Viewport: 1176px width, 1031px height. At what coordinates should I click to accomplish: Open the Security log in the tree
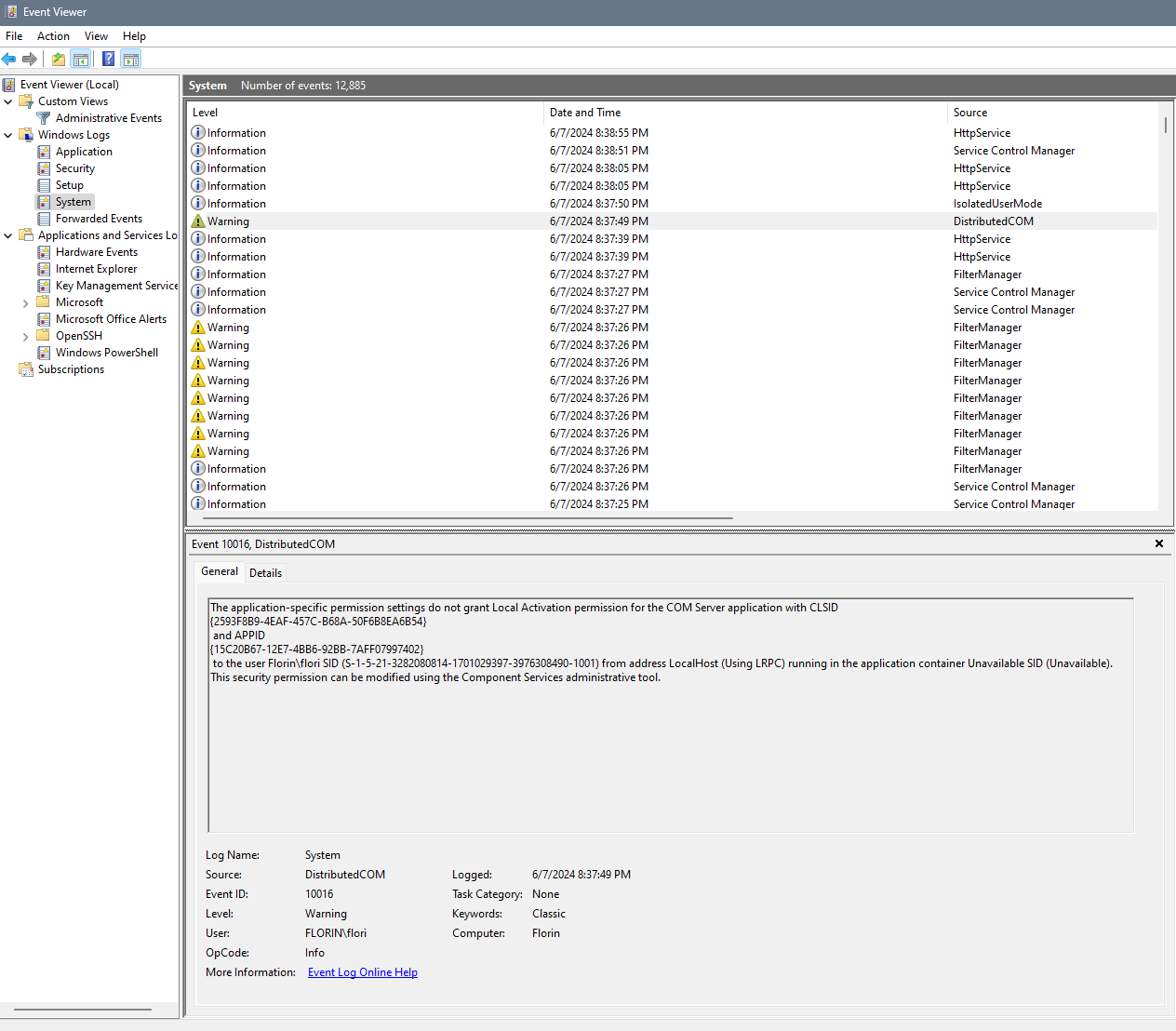coord(74,168)
